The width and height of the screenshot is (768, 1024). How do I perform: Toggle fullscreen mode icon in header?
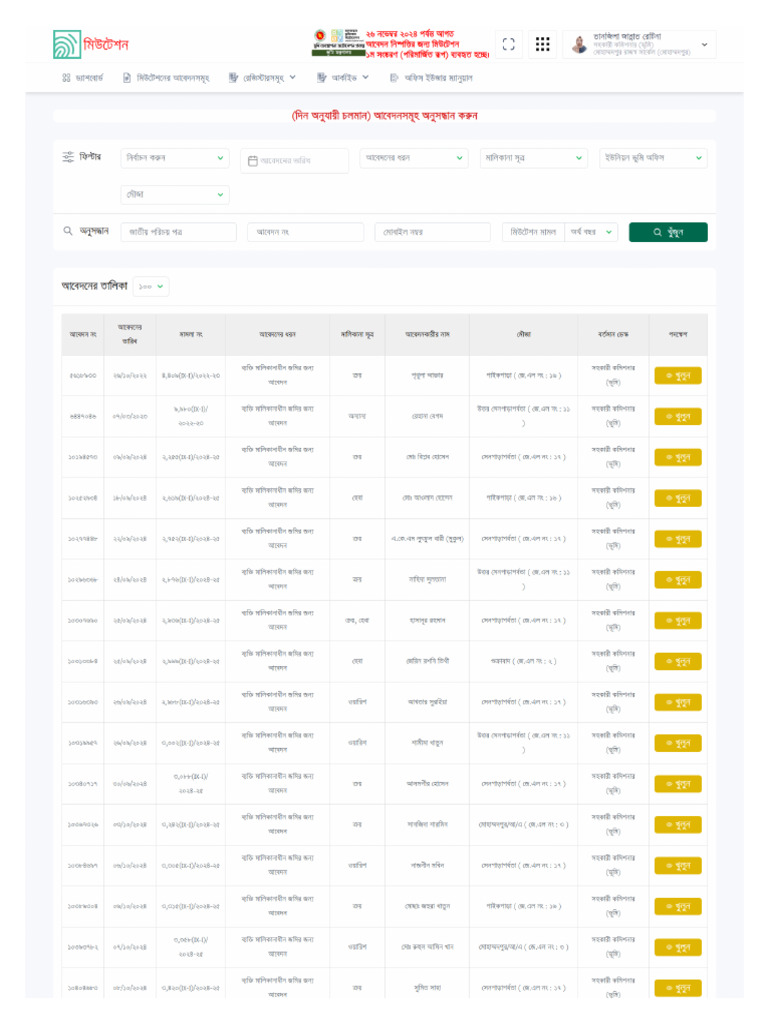[x=509, y=44]
